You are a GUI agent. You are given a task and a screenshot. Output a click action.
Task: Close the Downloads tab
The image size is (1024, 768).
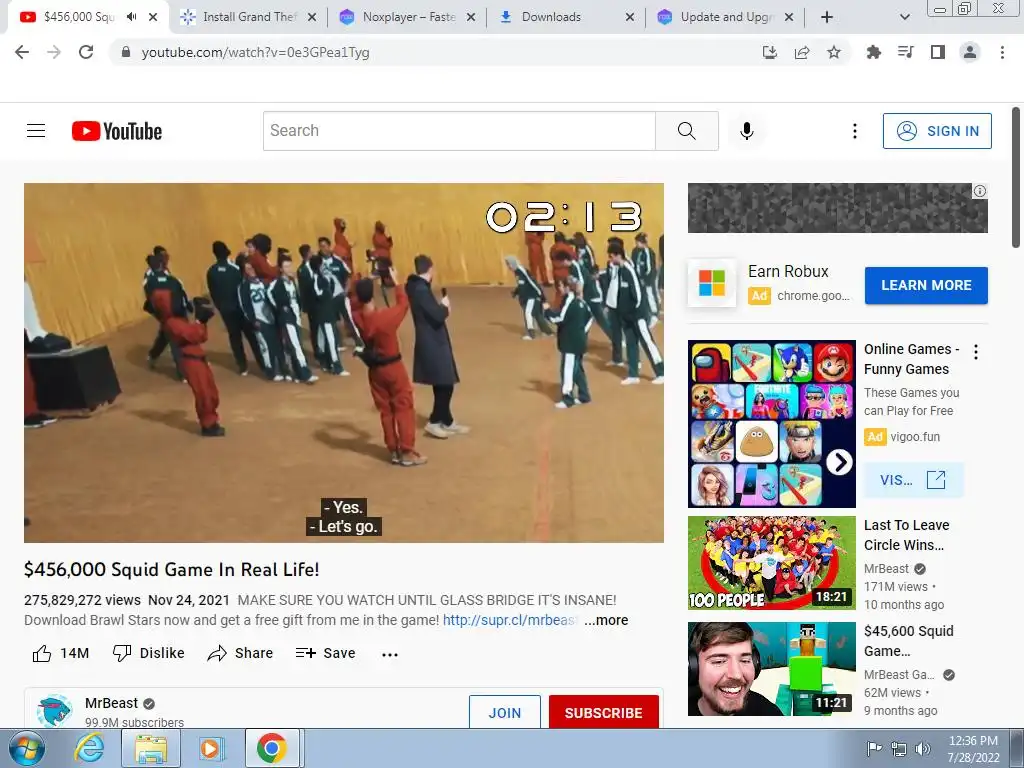[630, 17]
